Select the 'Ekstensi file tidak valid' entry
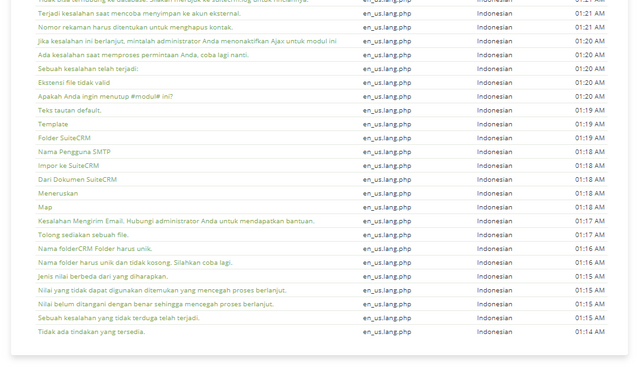The height and width of the screenshot is (368, 640). click(74, 83)
